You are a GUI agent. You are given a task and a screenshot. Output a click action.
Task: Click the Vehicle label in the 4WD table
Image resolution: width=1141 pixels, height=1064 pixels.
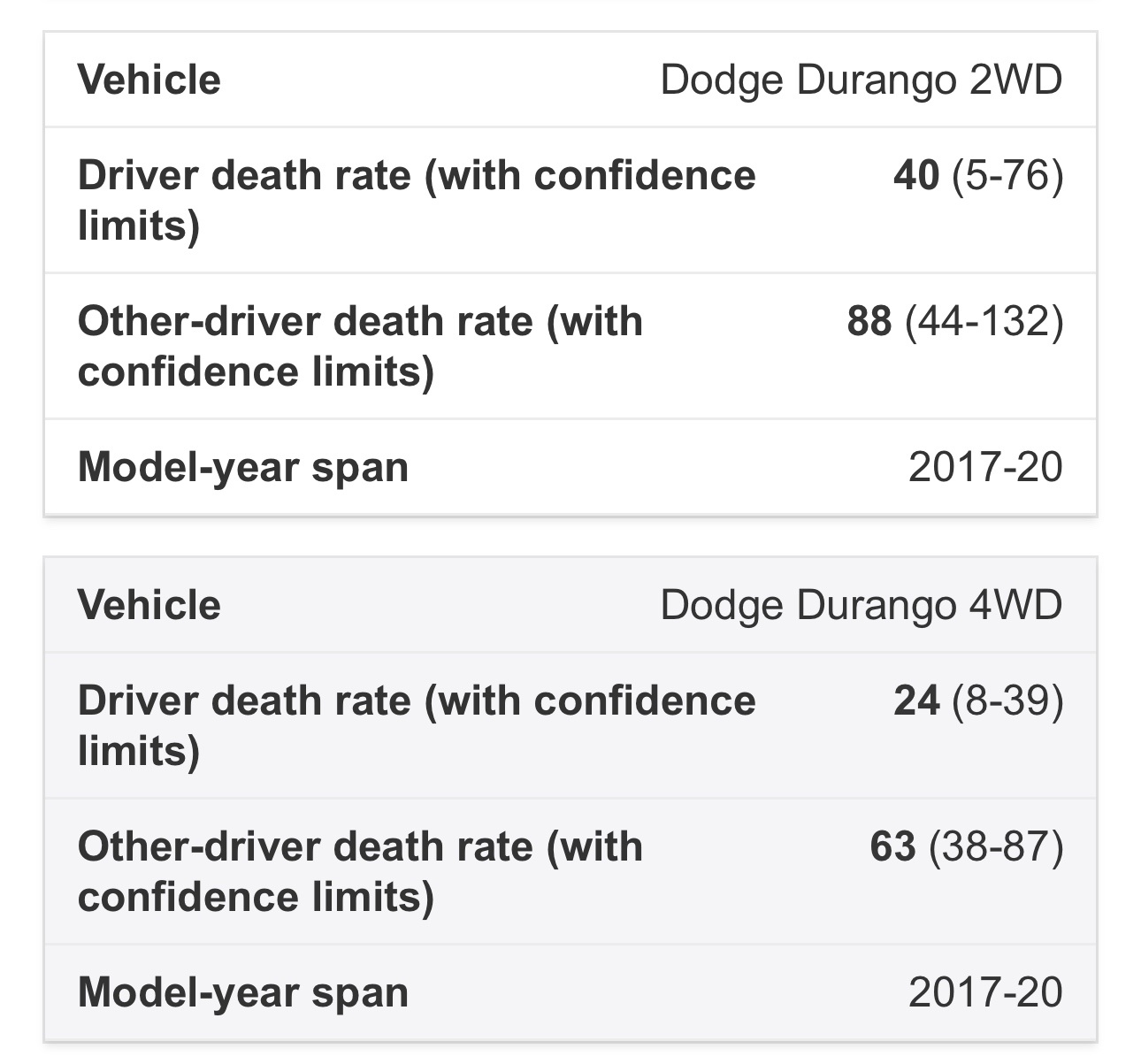(149, 606)
